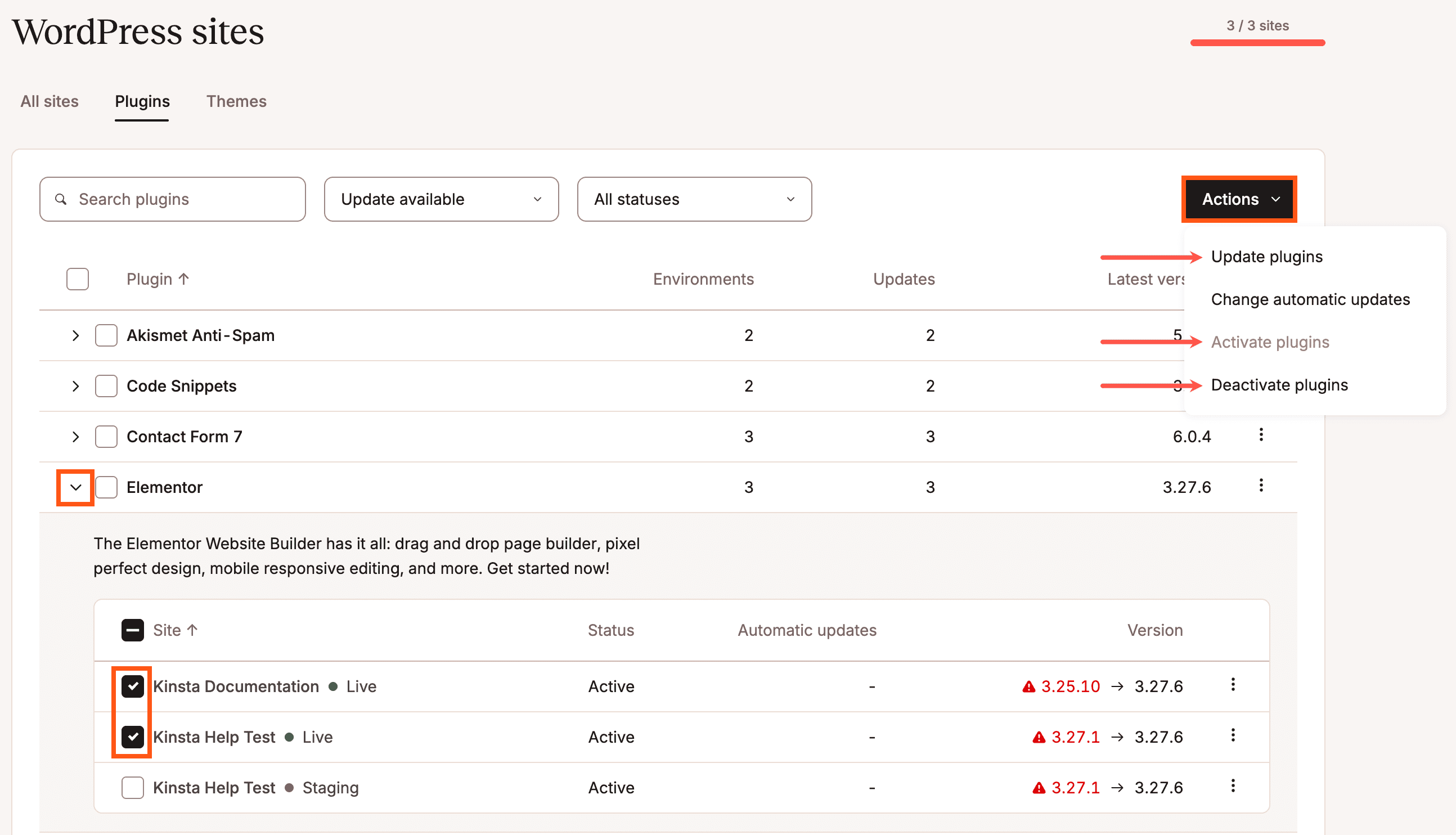
Task: Expand the Code Snippets row
Action: pos(75,385)
